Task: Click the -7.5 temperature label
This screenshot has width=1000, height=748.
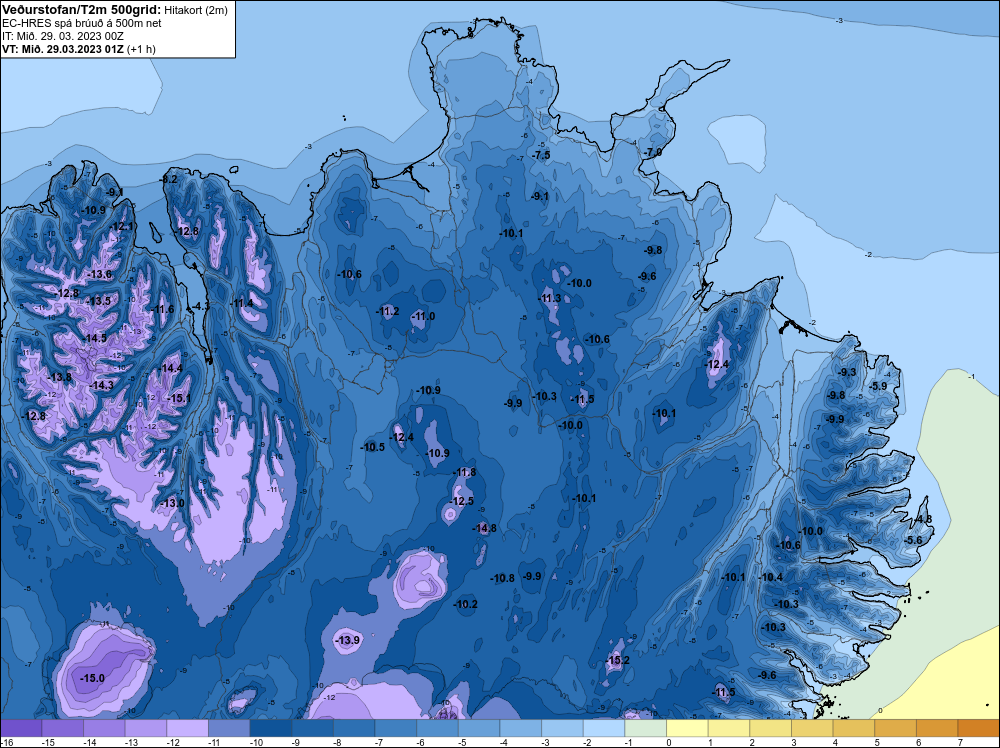Action: [541, 156]
